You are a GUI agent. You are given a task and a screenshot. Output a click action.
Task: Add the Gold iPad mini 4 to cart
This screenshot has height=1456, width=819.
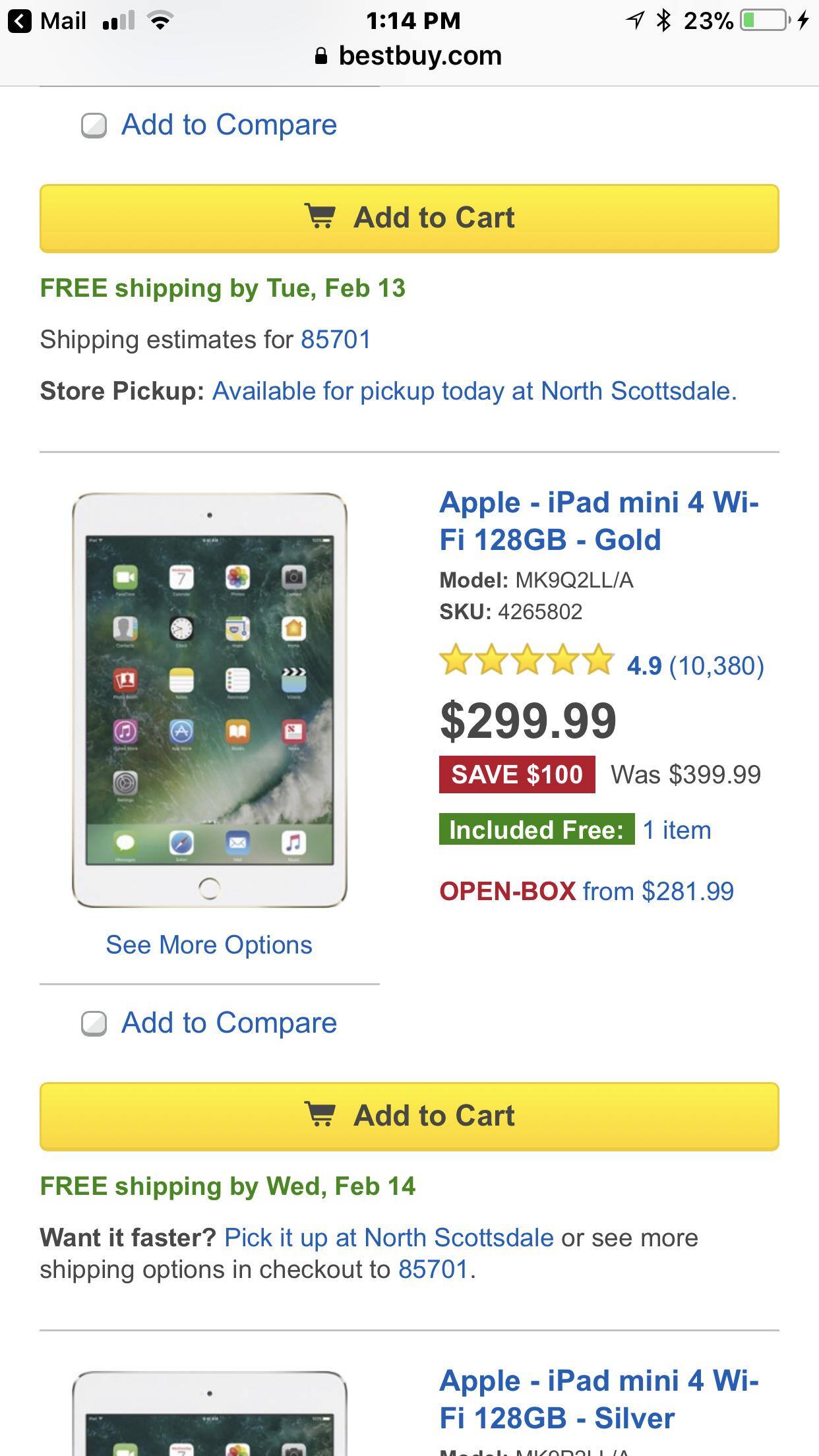click(409, 1116)
